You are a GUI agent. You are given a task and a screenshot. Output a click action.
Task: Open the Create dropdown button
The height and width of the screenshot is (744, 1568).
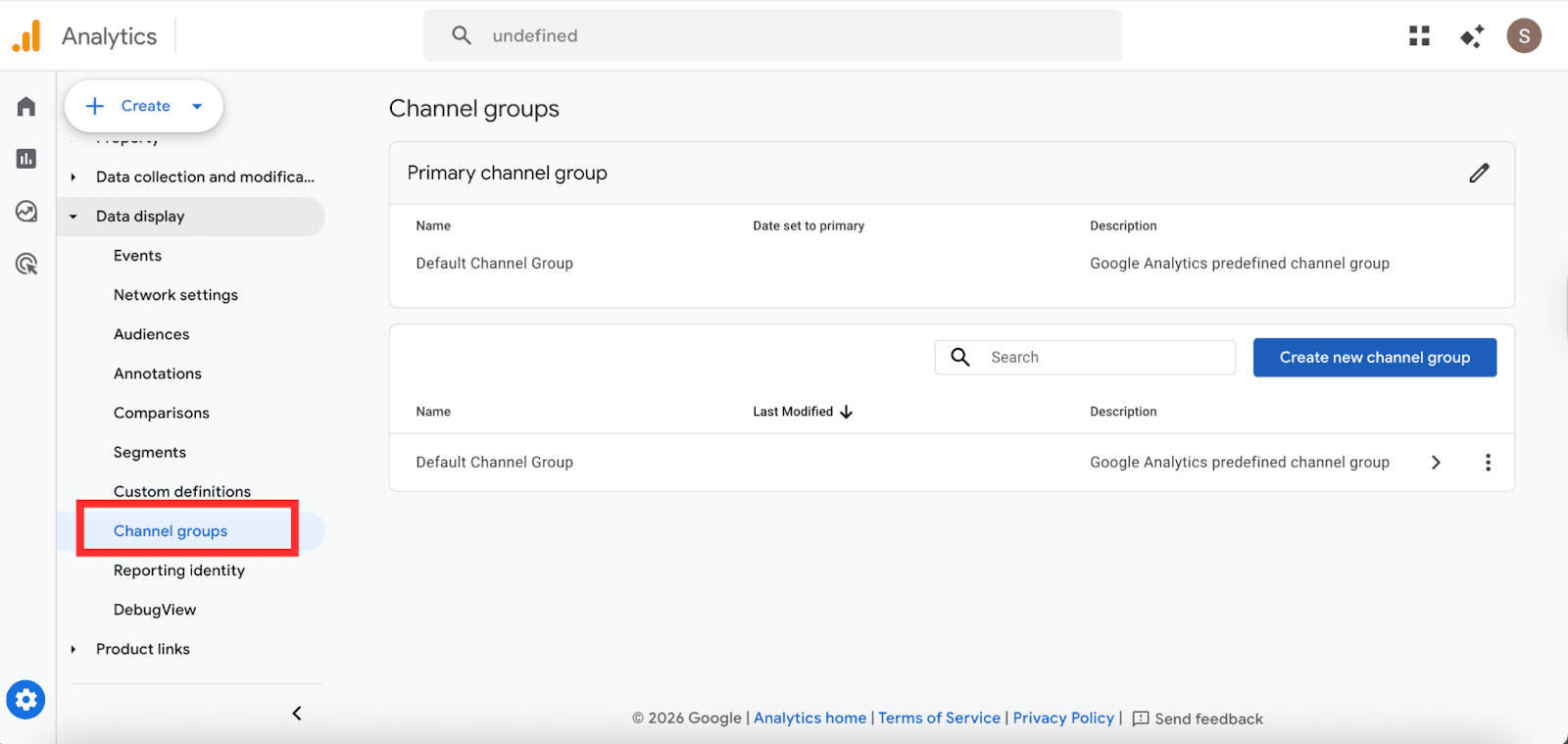click(144, 106)
